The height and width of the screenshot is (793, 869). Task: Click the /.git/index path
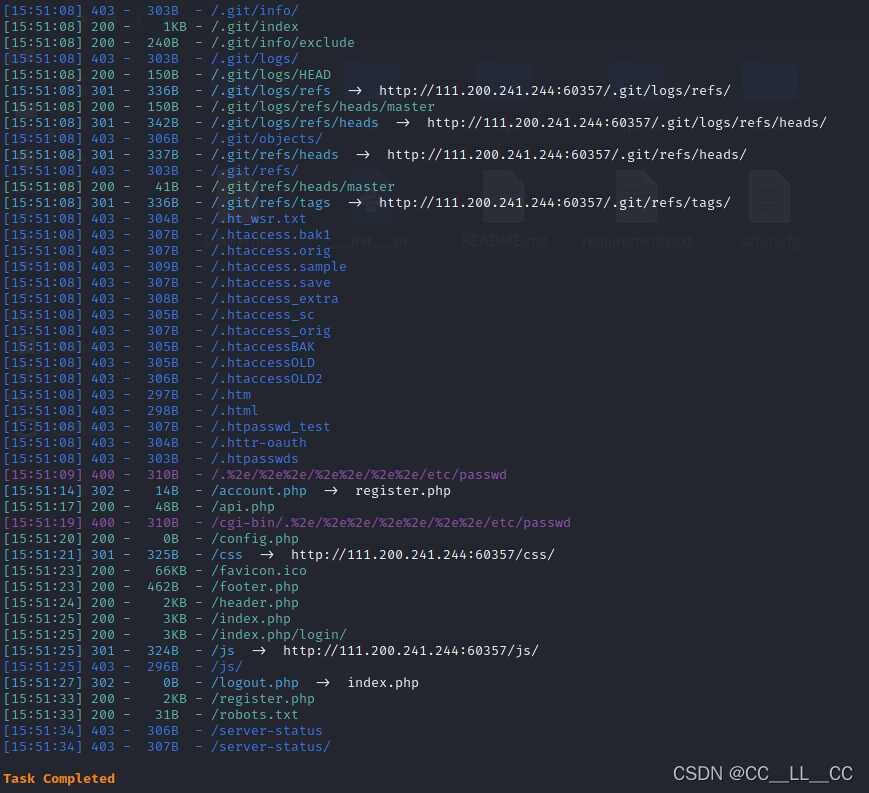click(x=255, y=27)
